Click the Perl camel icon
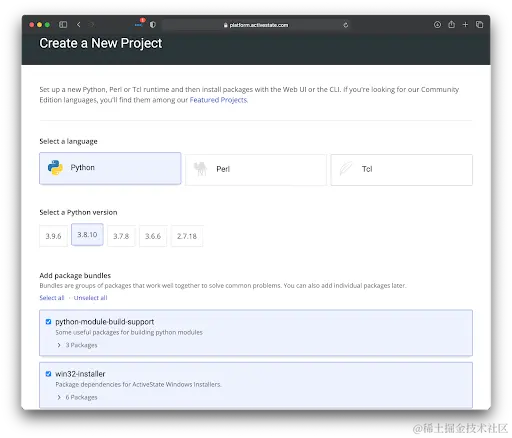The height and width of the screenshot is (438, 512). [x=201, y=169]
